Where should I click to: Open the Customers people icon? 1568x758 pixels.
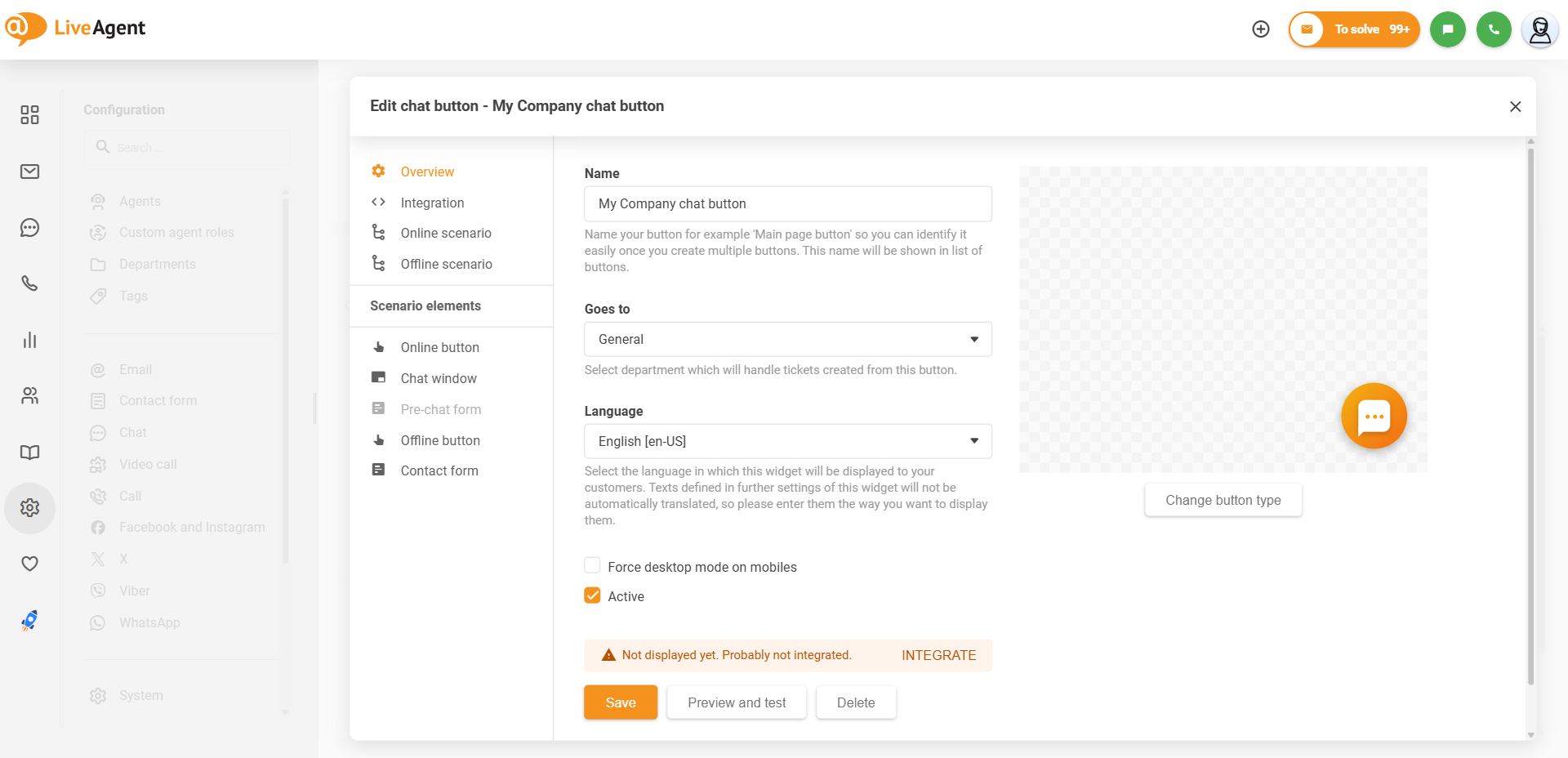[x=30, y=396]
